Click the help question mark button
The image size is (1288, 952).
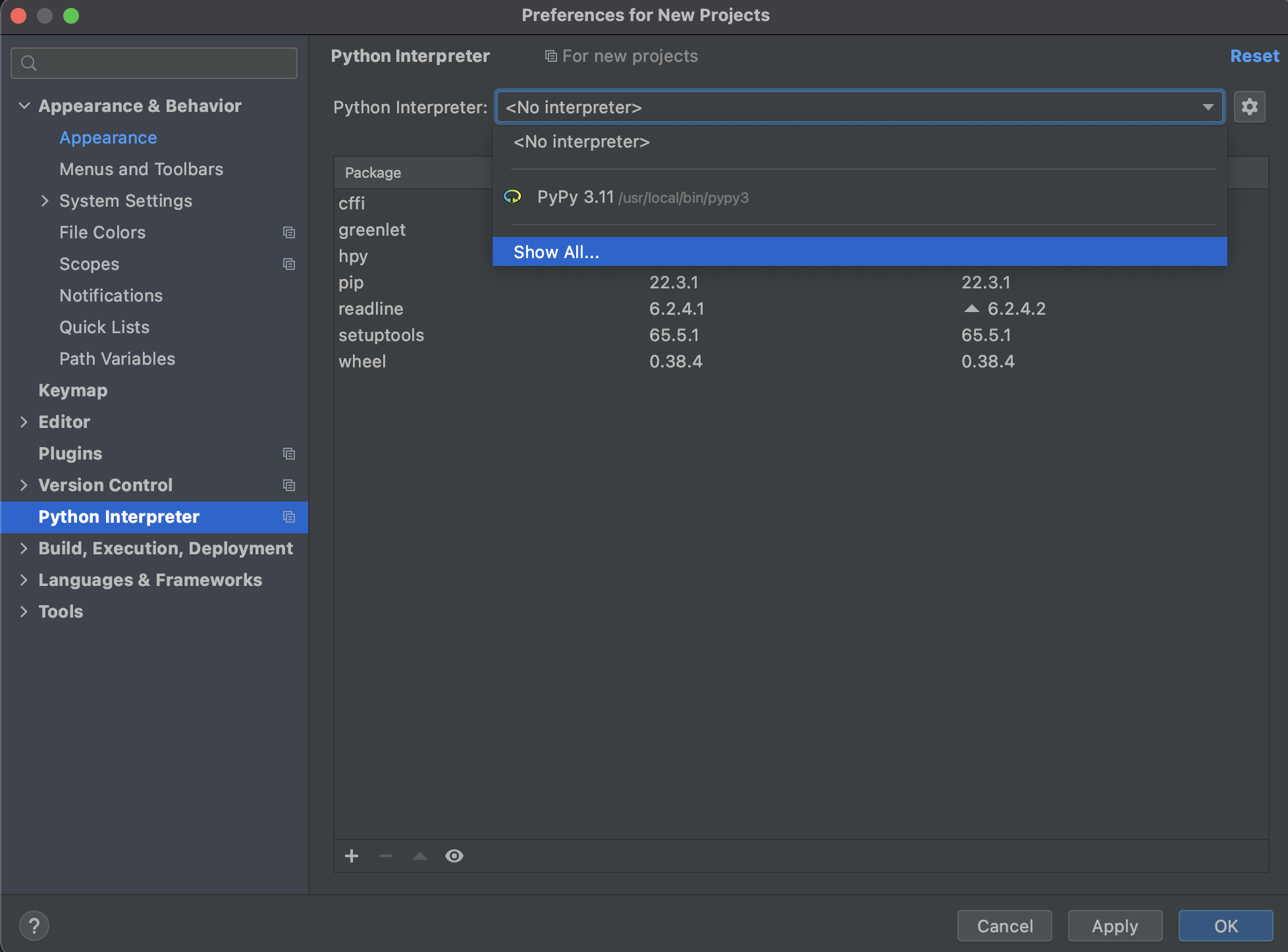coord(34,926)
